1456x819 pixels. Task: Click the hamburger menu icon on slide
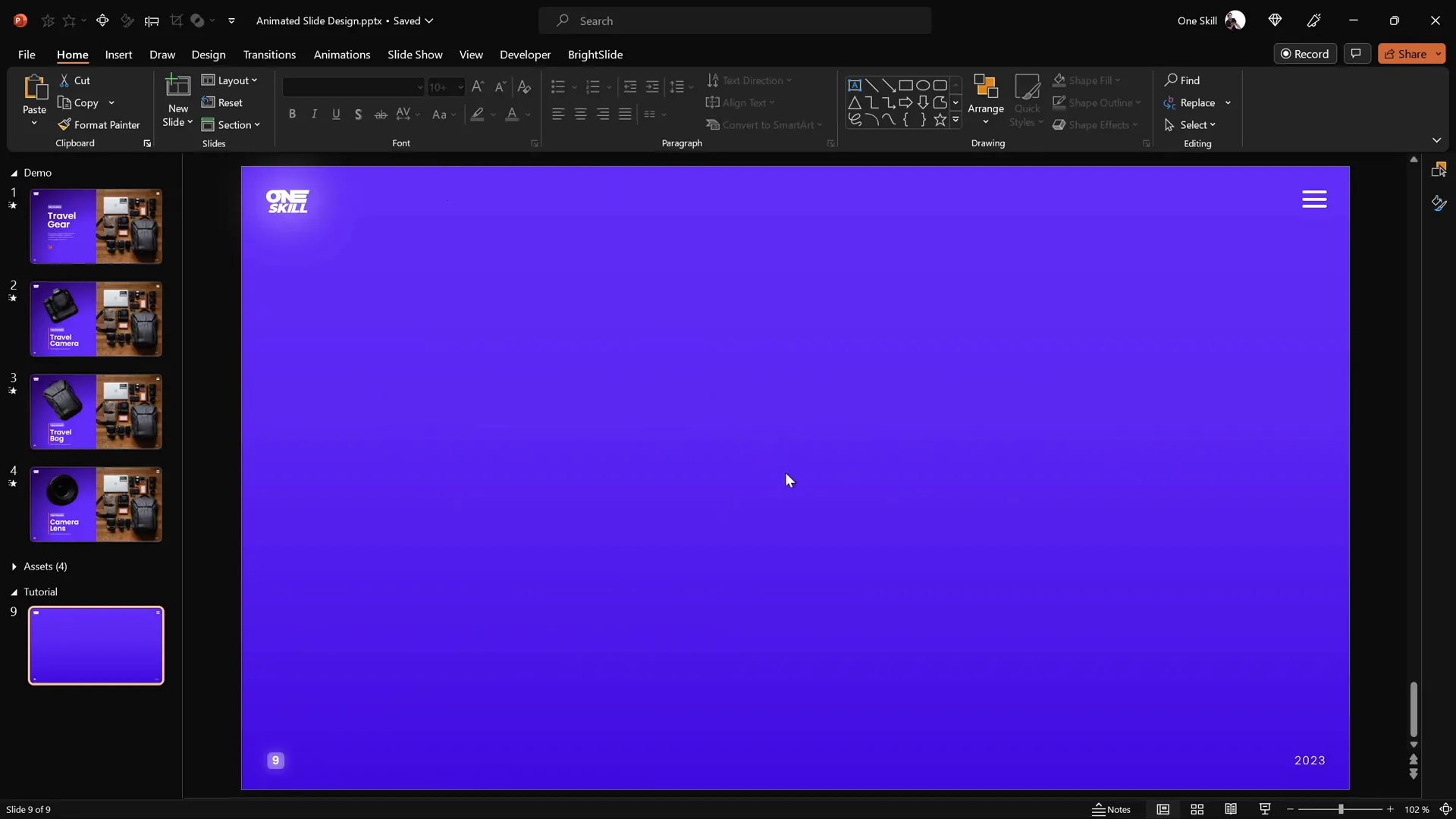point(1314,199)
